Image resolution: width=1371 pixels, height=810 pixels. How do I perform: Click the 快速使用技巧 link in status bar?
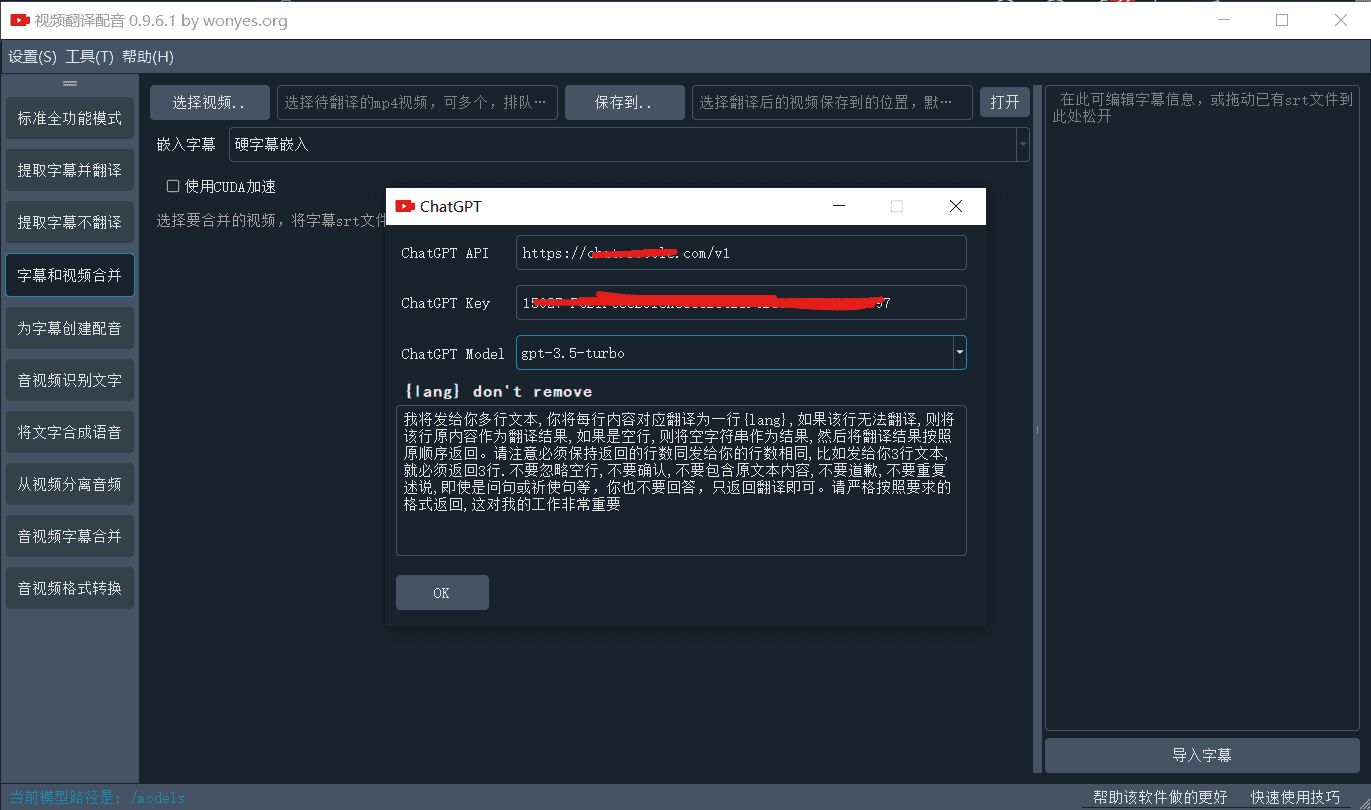1295,797
